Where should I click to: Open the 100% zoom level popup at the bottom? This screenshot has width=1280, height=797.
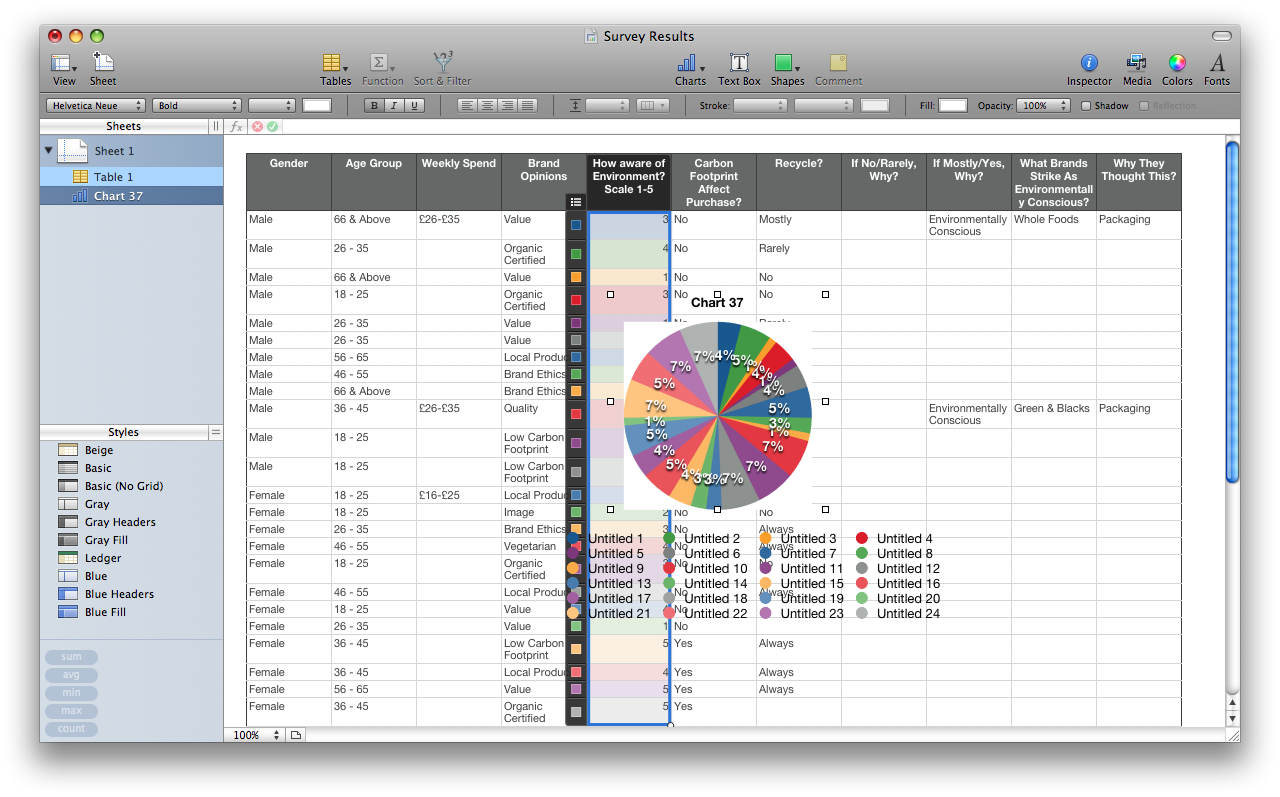click(254, 735)
